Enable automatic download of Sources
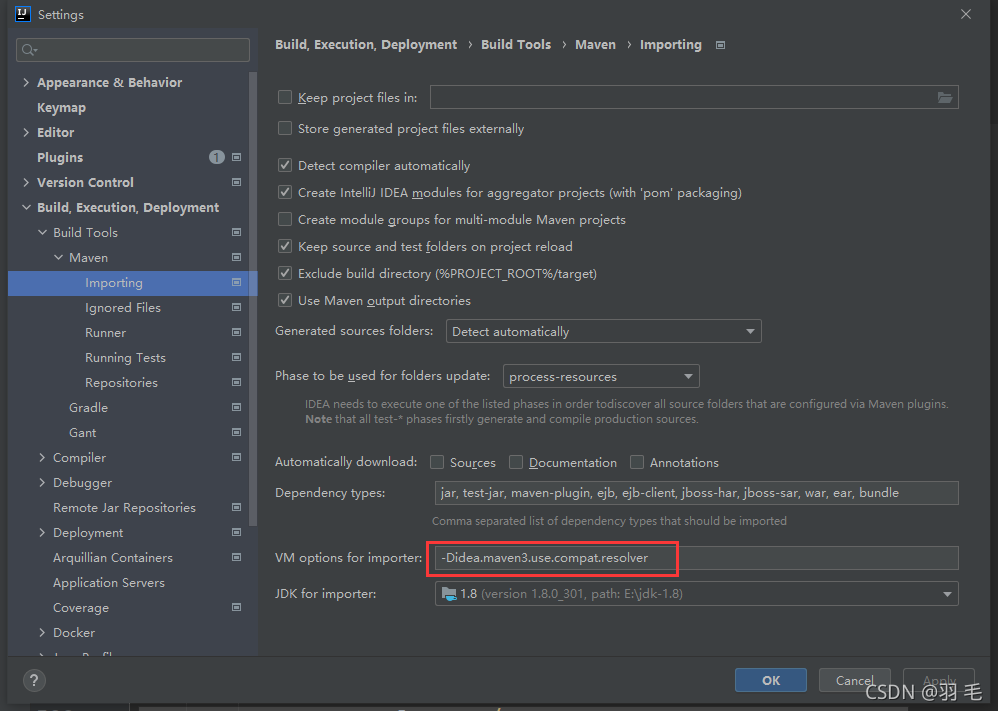Image resolution: width=998 pixels, height=711 pixels. pyautogui.click(x=437, y=462)
